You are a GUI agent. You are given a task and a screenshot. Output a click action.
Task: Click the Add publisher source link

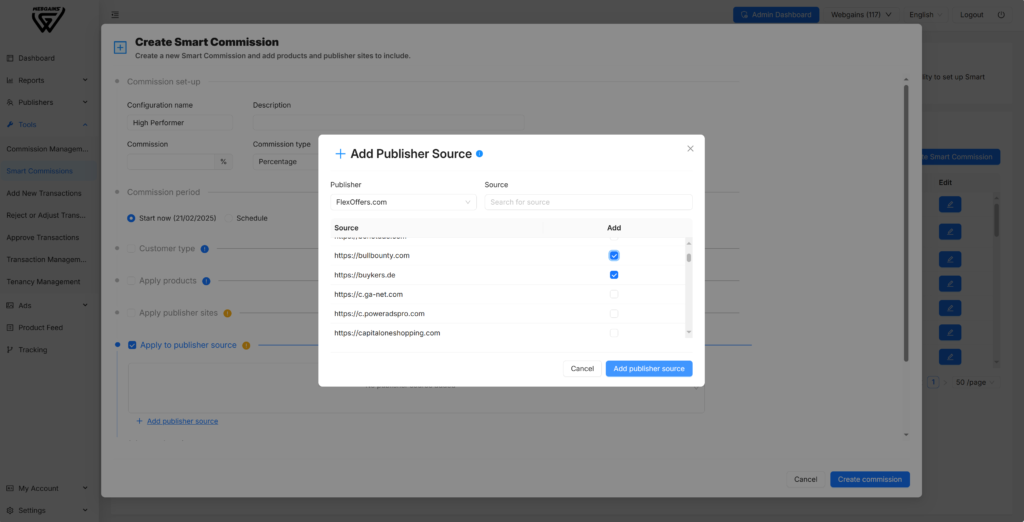click(x=182, y=421)
